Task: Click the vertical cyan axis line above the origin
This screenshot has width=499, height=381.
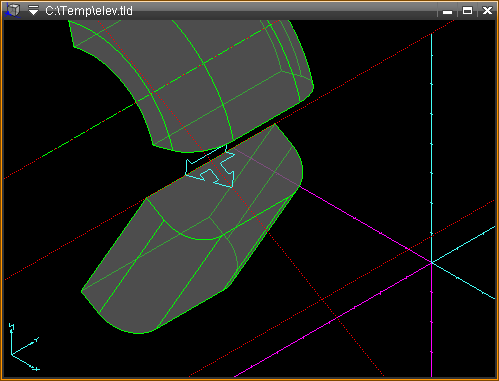Action: [x=431, y=147]
